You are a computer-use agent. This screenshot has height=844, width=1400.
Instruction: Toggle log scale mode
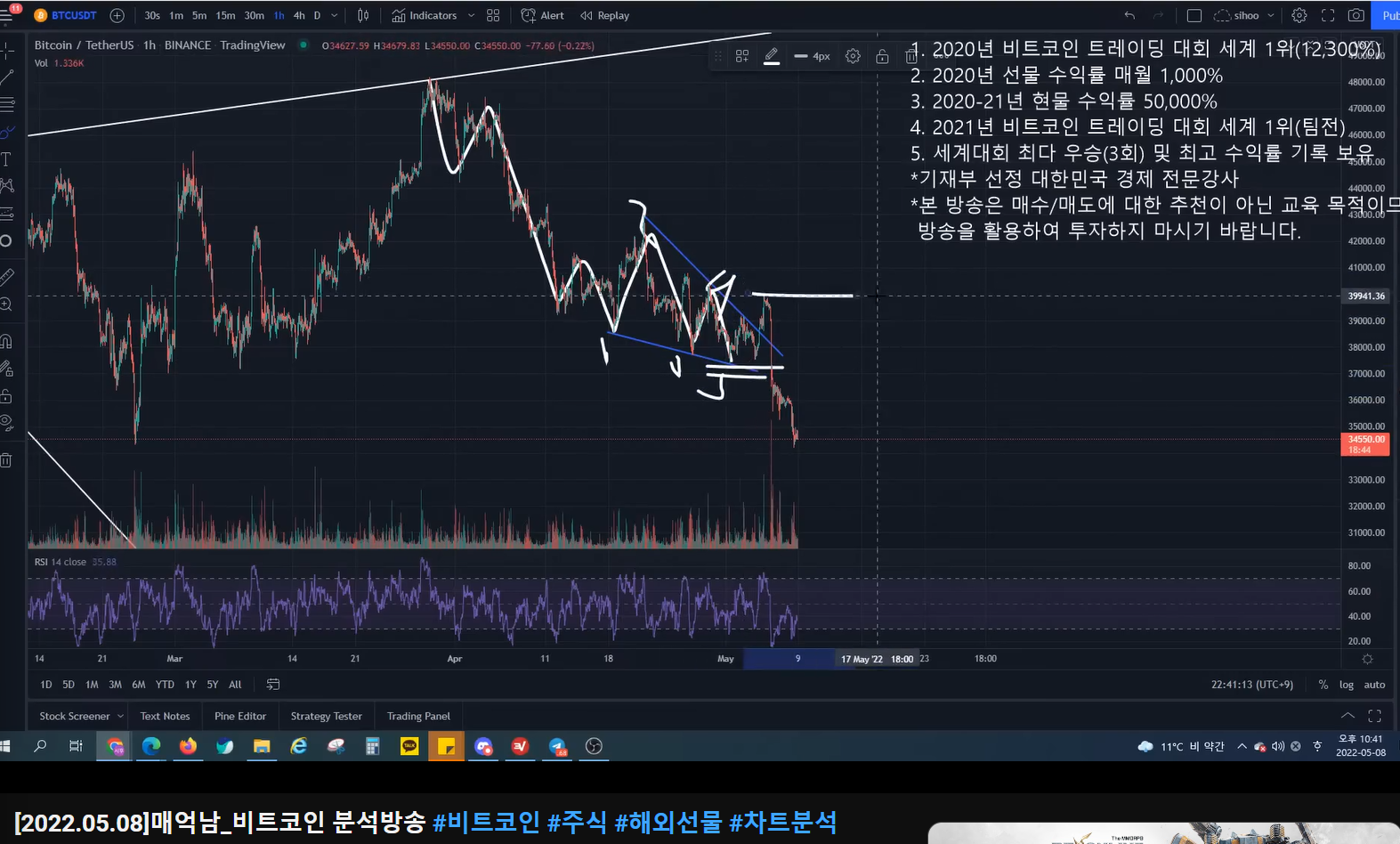[x=1347, y=685]
